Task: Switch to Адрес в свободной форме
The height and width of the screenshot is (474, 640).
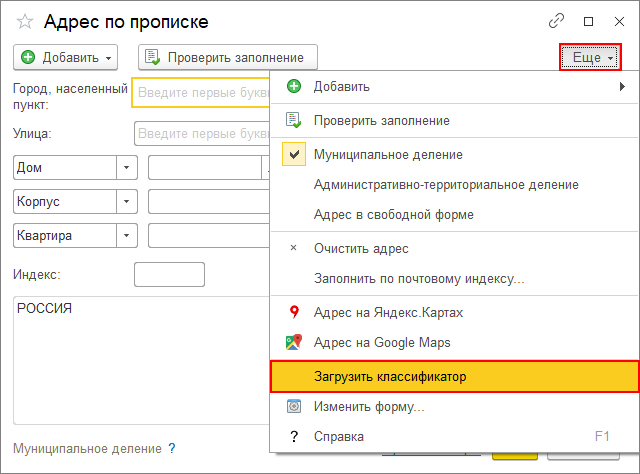Action: coord(393,214)
